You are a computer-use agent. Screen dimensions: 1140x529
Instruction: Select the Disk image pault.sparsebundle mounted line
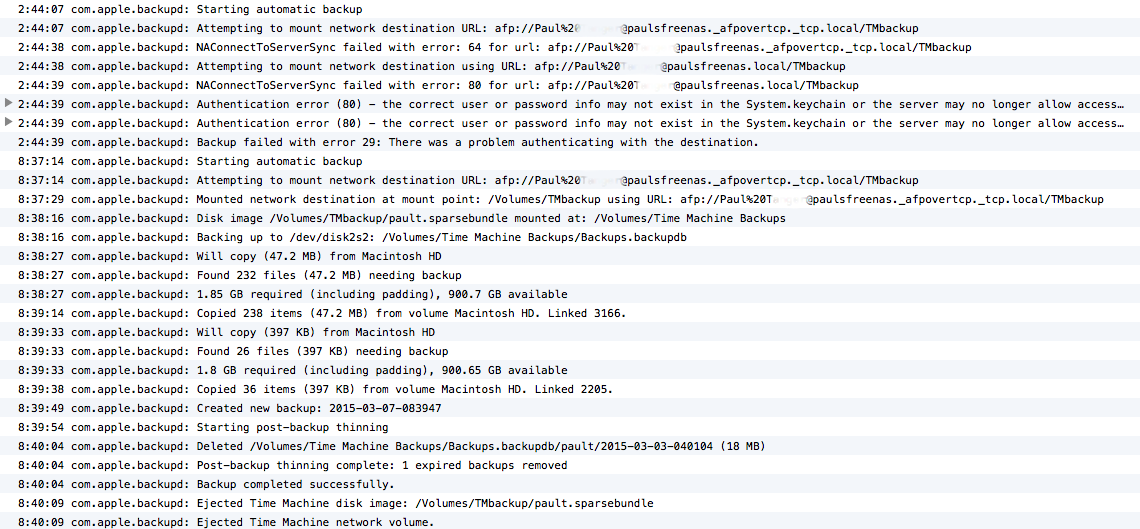pos(570,218)
